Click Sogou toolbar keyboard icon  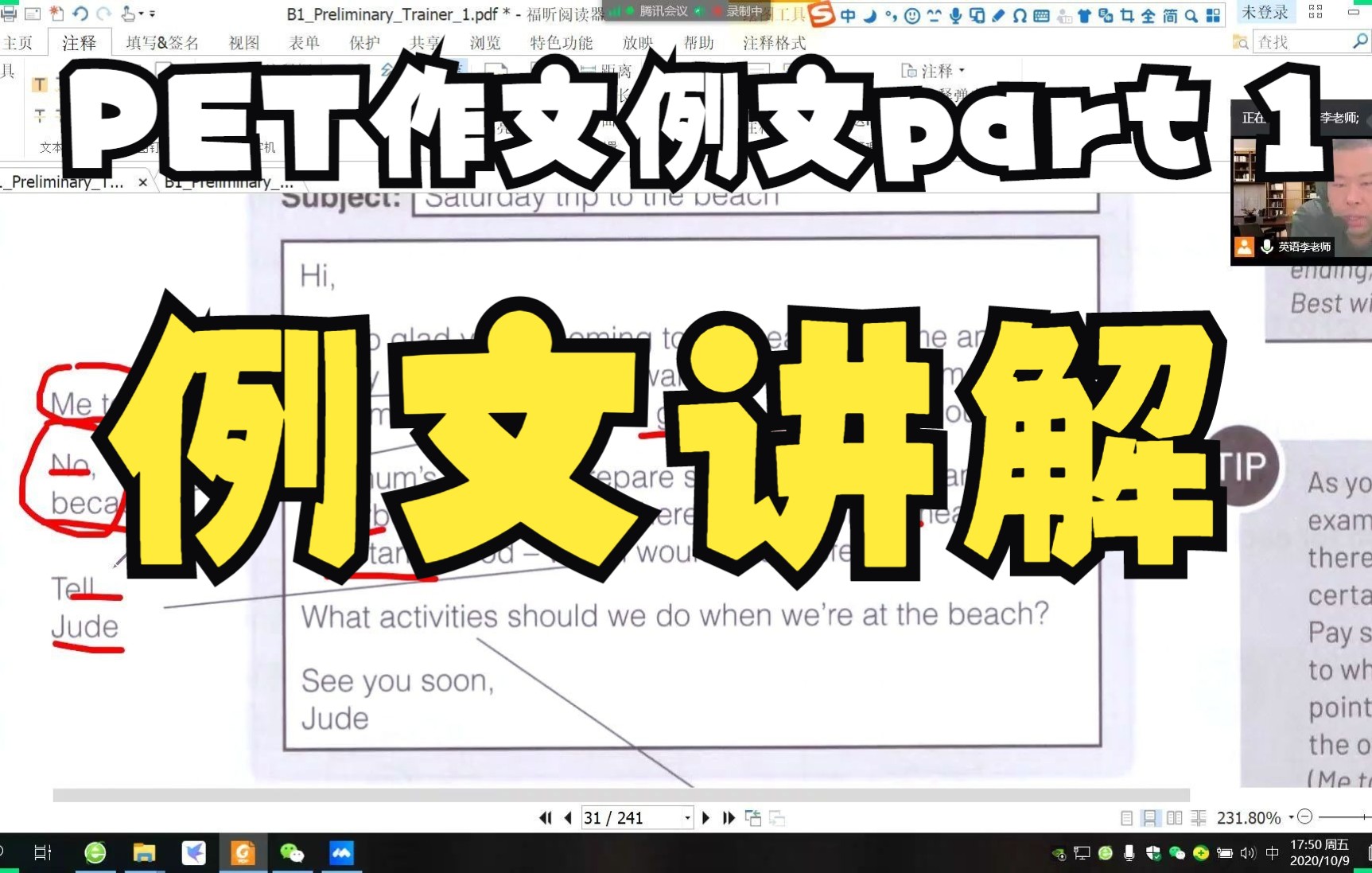point(1041,14)
